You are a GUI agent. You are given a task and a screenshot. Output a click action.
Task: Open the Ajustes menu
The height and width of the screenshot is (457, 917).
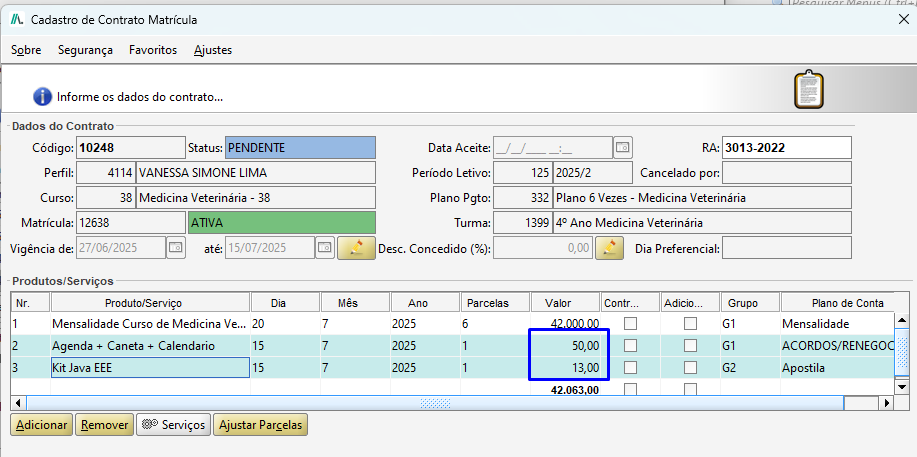point(213,50)
